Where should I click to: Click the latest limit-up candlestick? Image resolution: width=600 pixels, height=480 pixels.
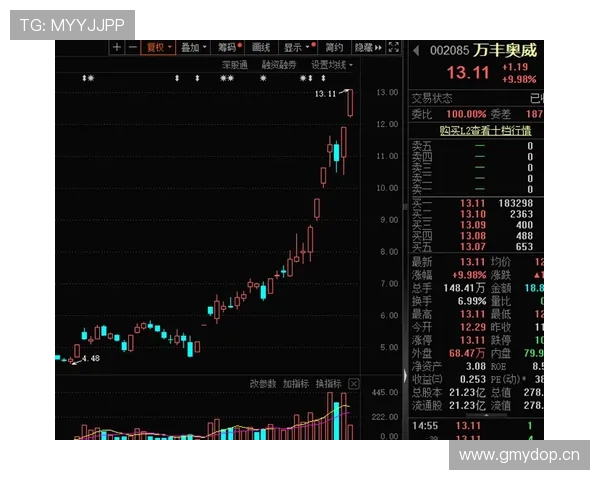350,103
